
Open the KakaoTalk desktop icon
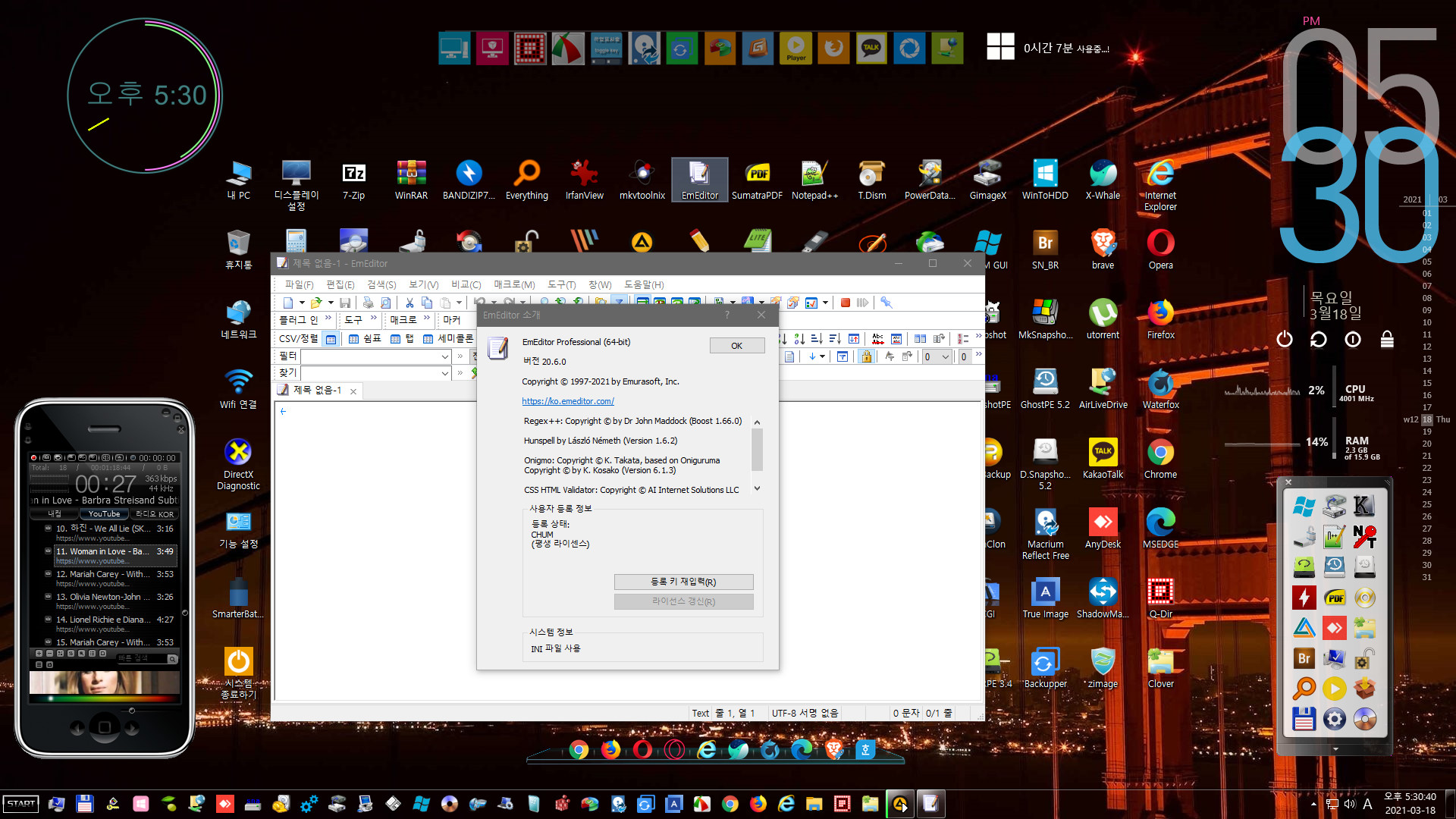[1103, 459]
